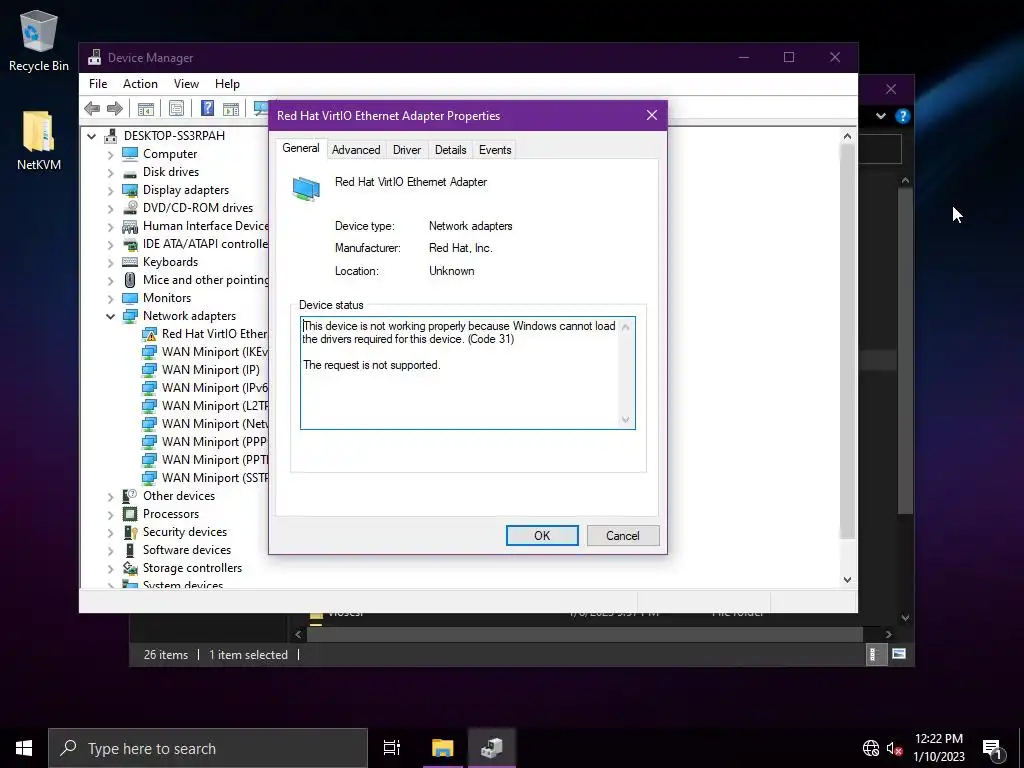Click the Windows Start button
1024x768 pixels.
[x=24, y=748]
